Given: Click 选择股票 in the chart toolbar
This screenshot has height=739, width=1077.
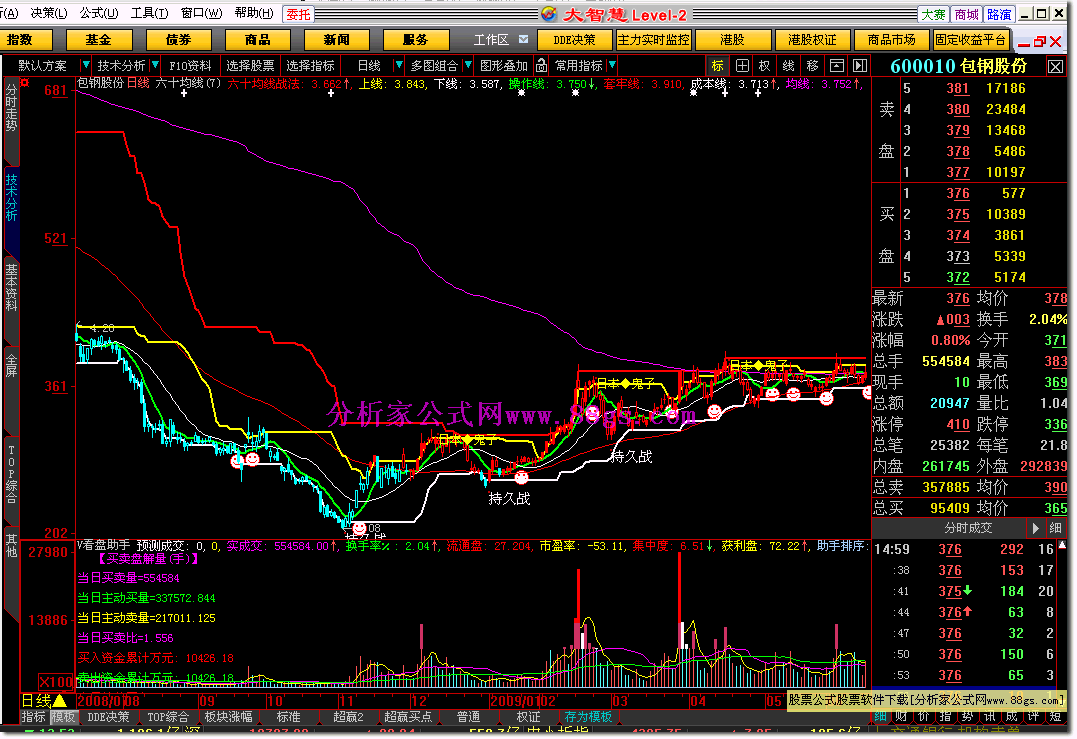Looking at the screenshot, I should (x=250, y=65).
